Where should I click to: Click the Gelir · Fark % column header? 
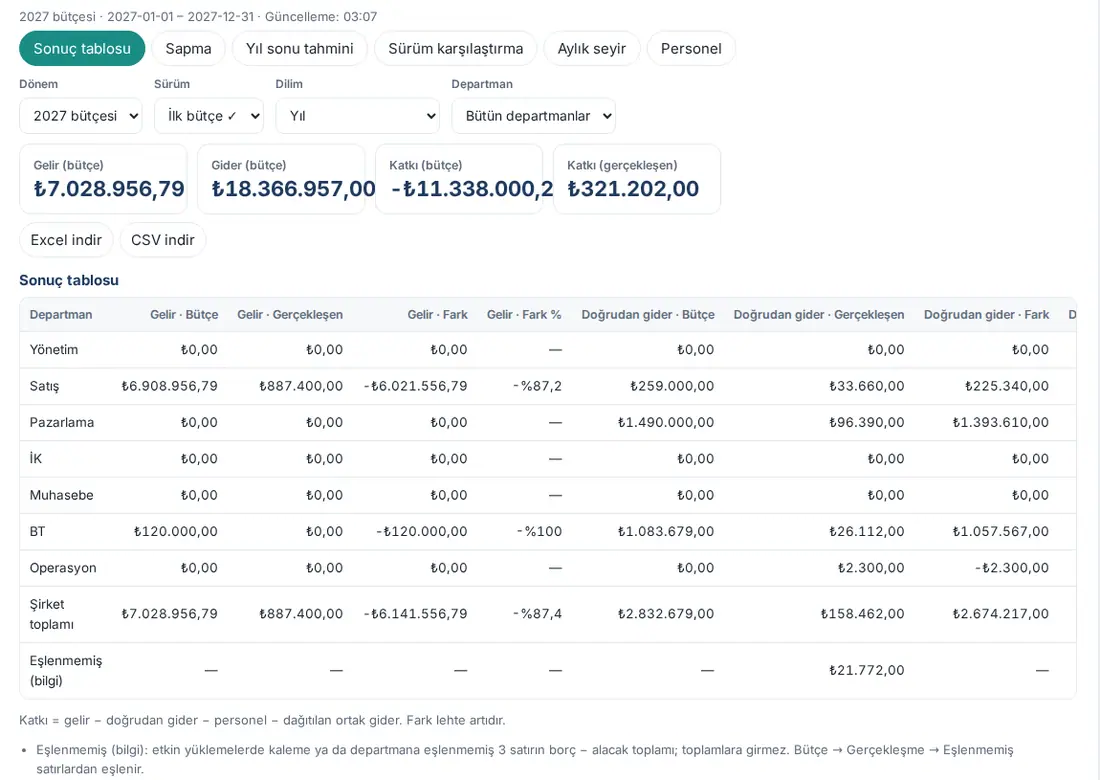524,314
